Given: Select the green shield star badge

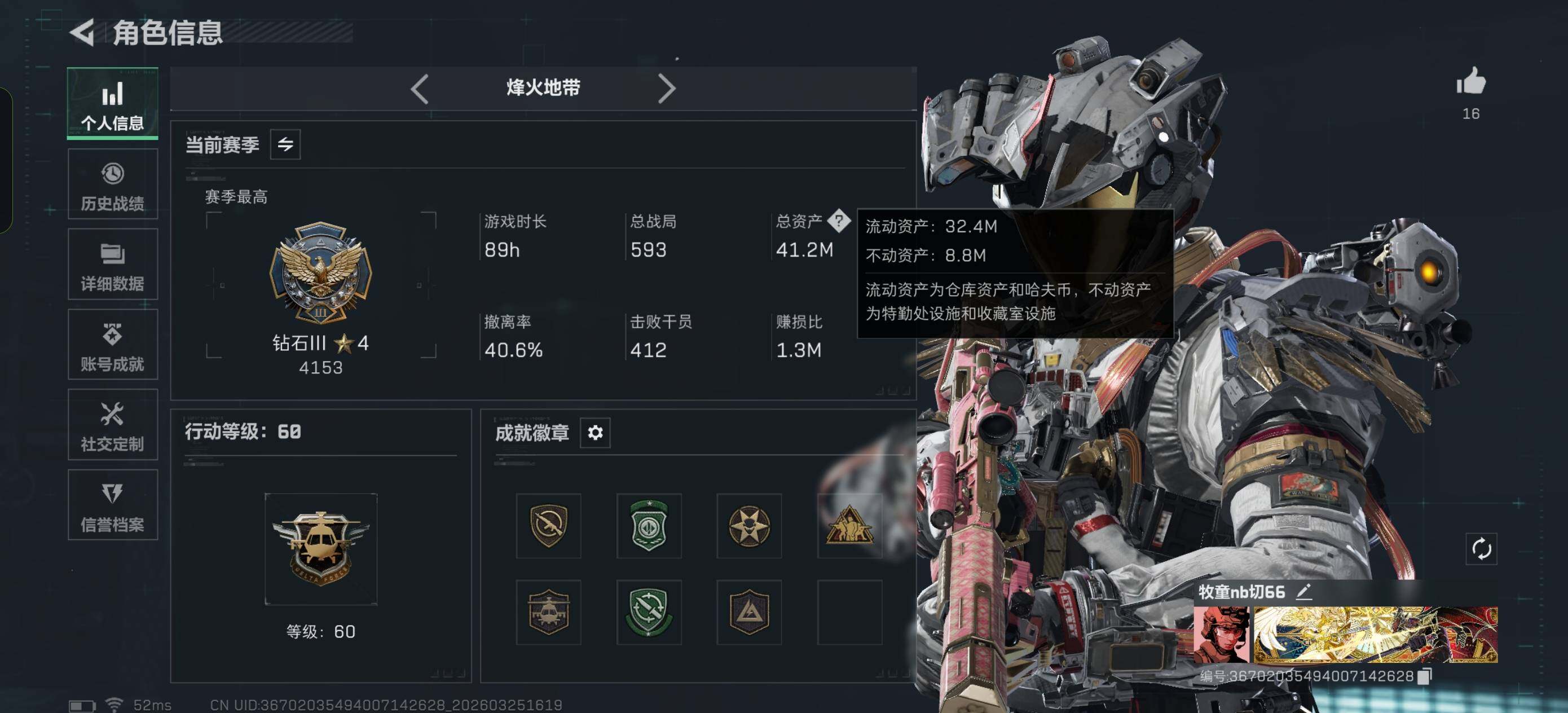Looking at the screenshot, I should (x=649, y=526).
